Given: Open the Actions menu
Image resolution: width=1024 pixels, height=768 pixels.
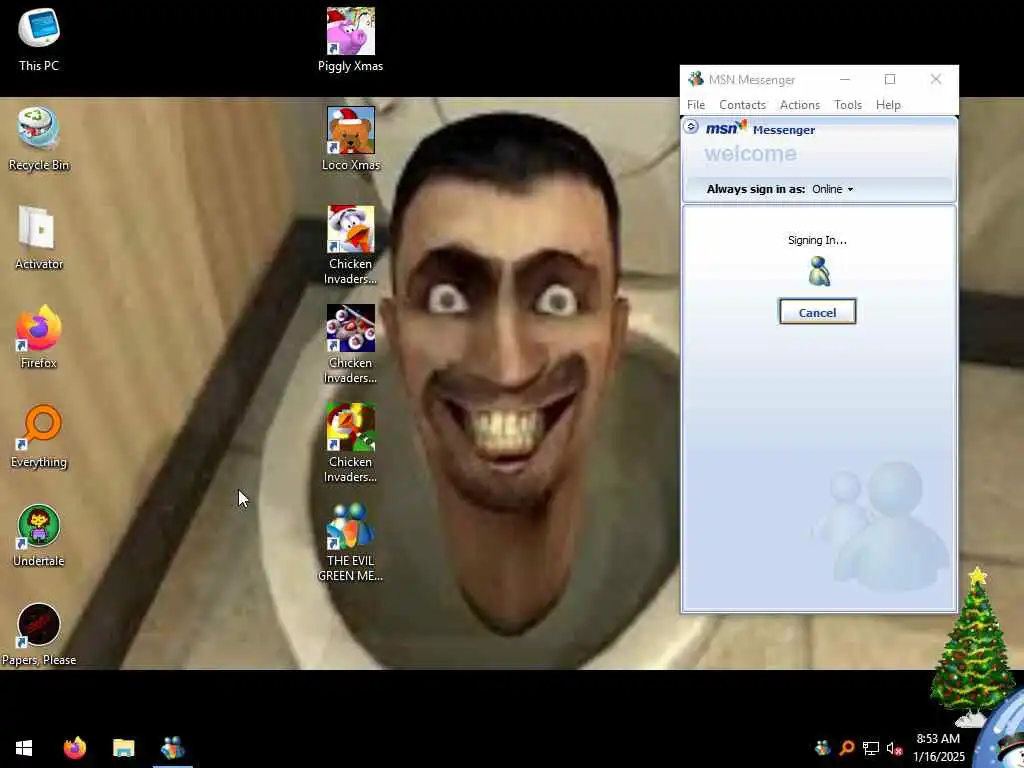Looking at the screenshot, I should click(799, 104).
